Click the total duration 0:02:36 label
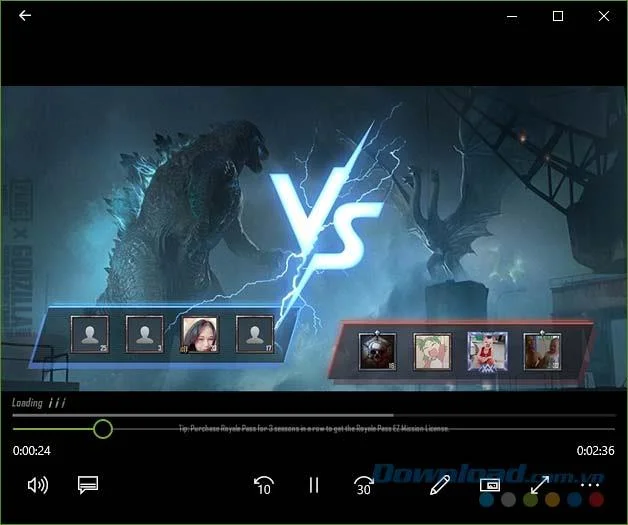628x525 pixels. [595, 451]
